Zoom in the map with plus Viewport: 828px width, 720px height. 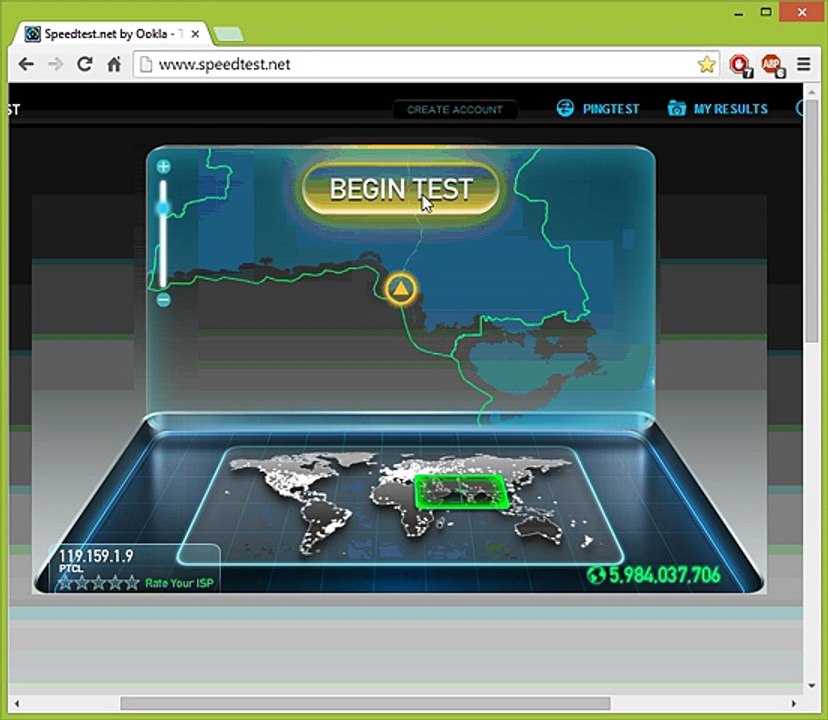tap(163, 167)
